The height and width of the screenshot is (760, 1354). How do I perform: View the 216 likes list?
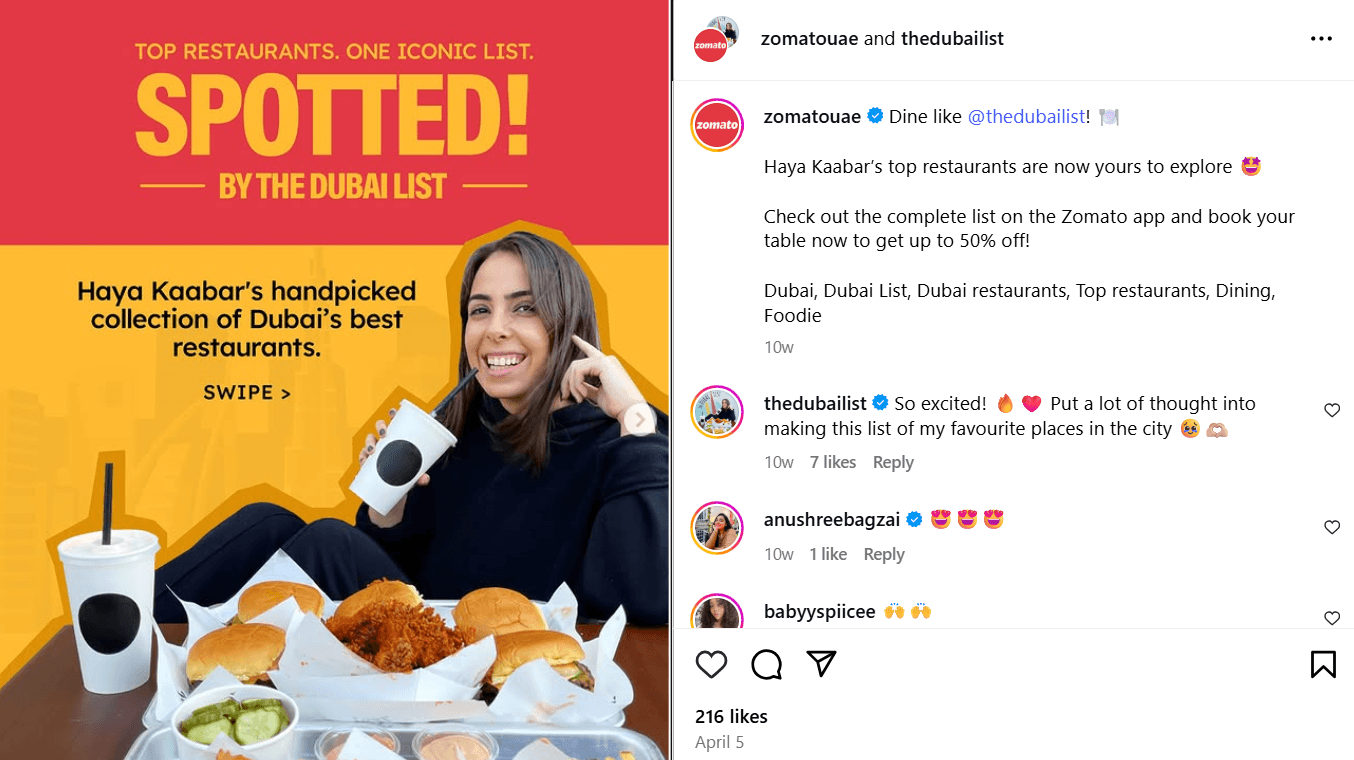click(x=731, y=716)
